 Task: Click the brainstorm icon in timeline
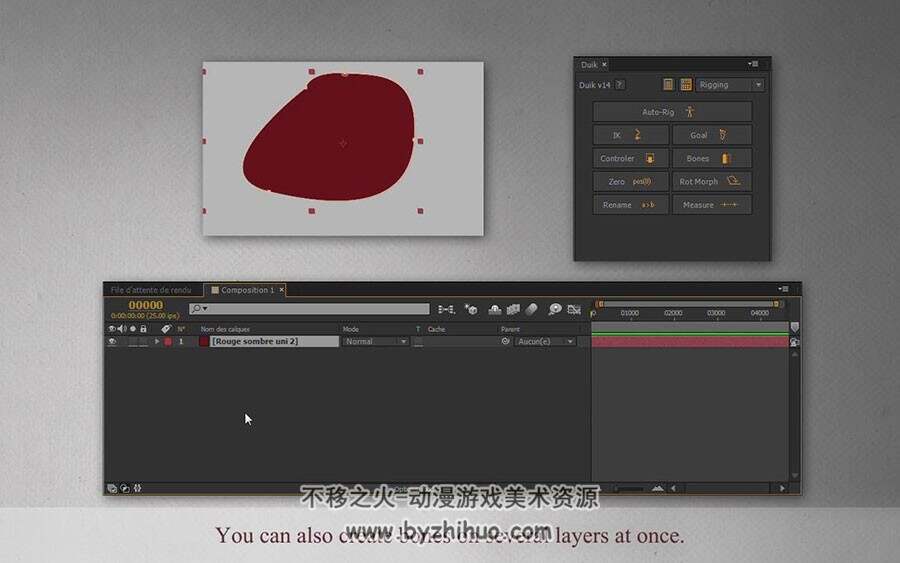tap(554, 309)
